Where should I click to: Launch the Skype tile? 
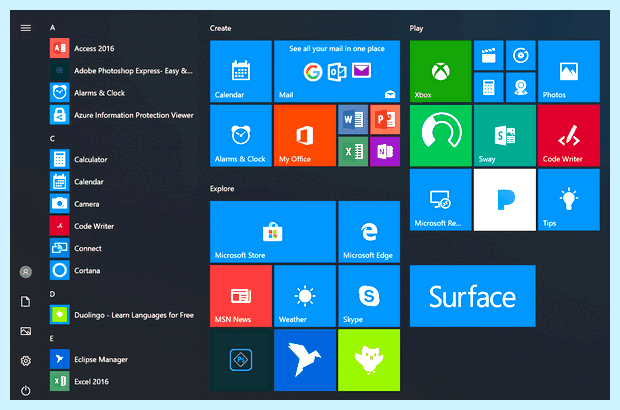point(369,296)
